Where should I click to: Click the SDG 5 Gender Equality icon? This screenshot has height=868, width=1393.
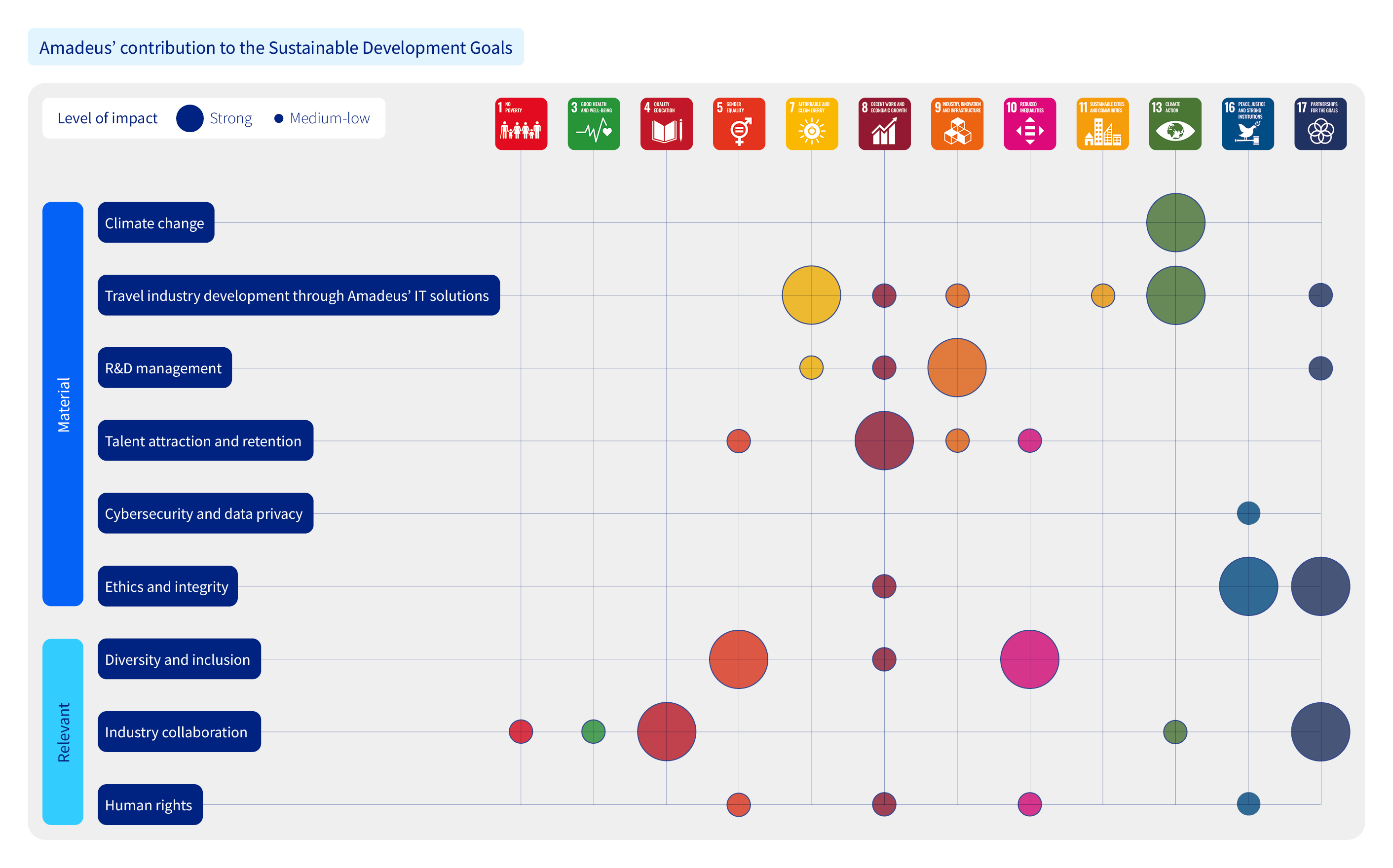pyautogui.click(x=739, y=123)
